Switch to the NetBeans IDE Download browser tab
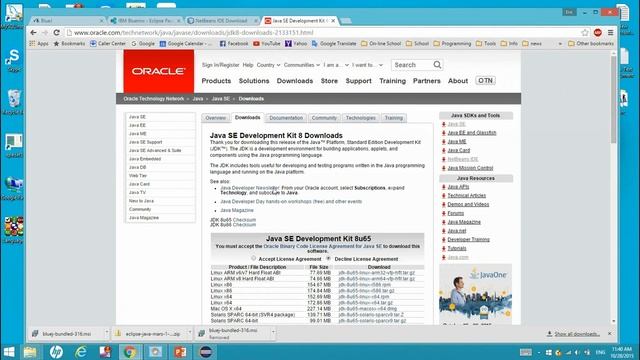The image size is (640, 360). 221,20
